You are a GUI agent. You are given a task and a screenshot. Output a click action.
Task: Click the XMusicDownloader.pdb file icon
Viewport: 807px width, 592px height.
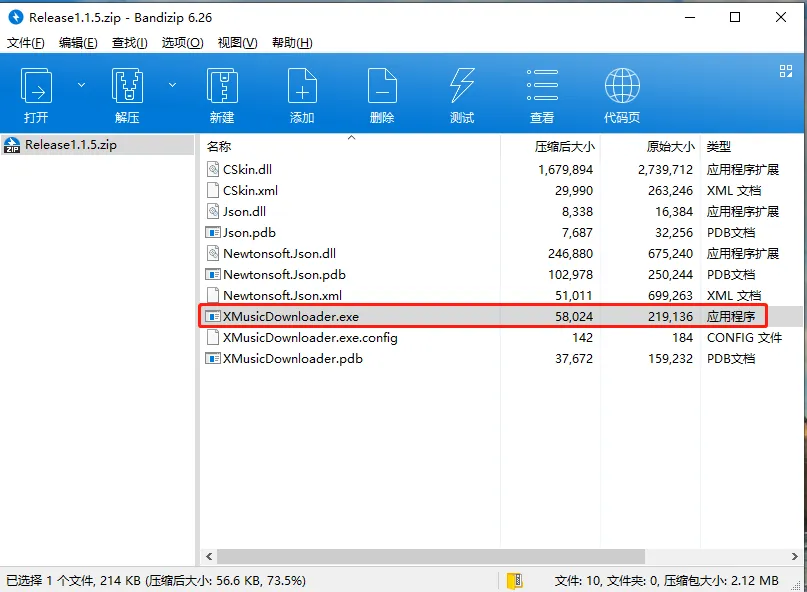tap(213, 359)
